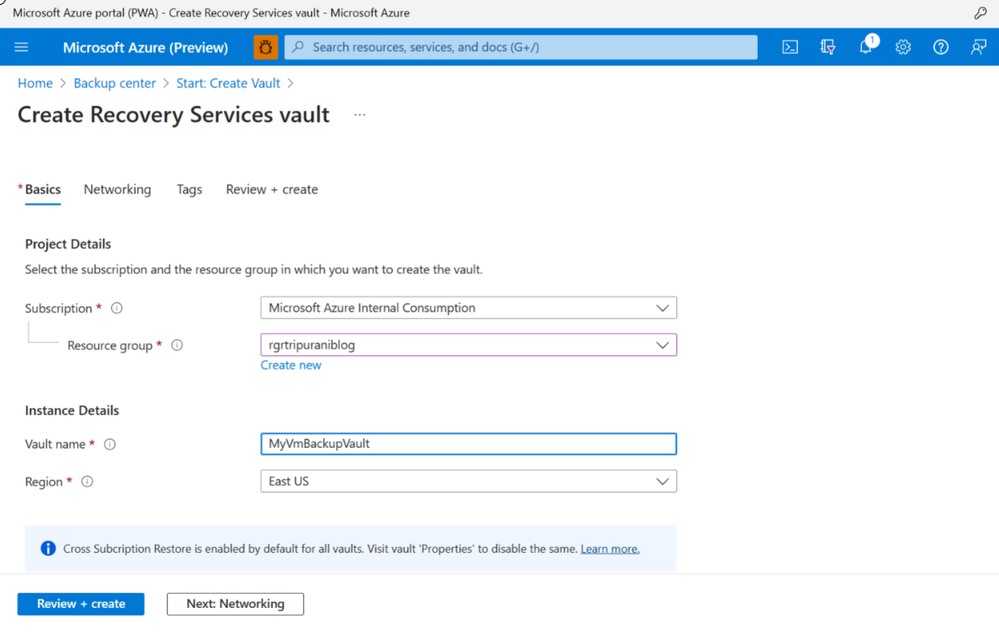The height and width of the screenshot is (634, 999).
Task: Click the Project Details heading
Action: click(x=68, y=244)
